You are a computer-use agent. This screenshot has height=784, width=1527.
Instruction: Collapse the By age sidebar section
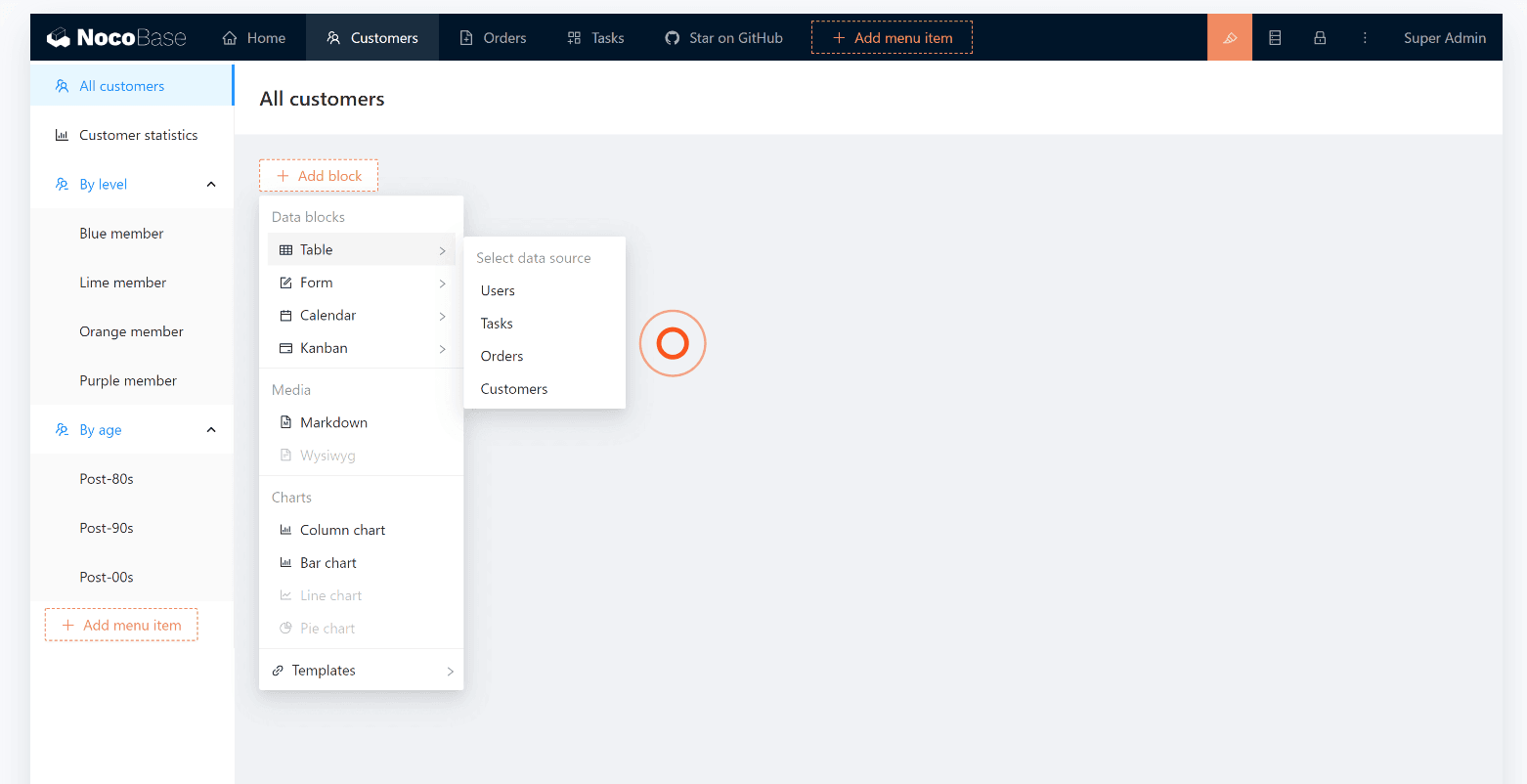211,429
